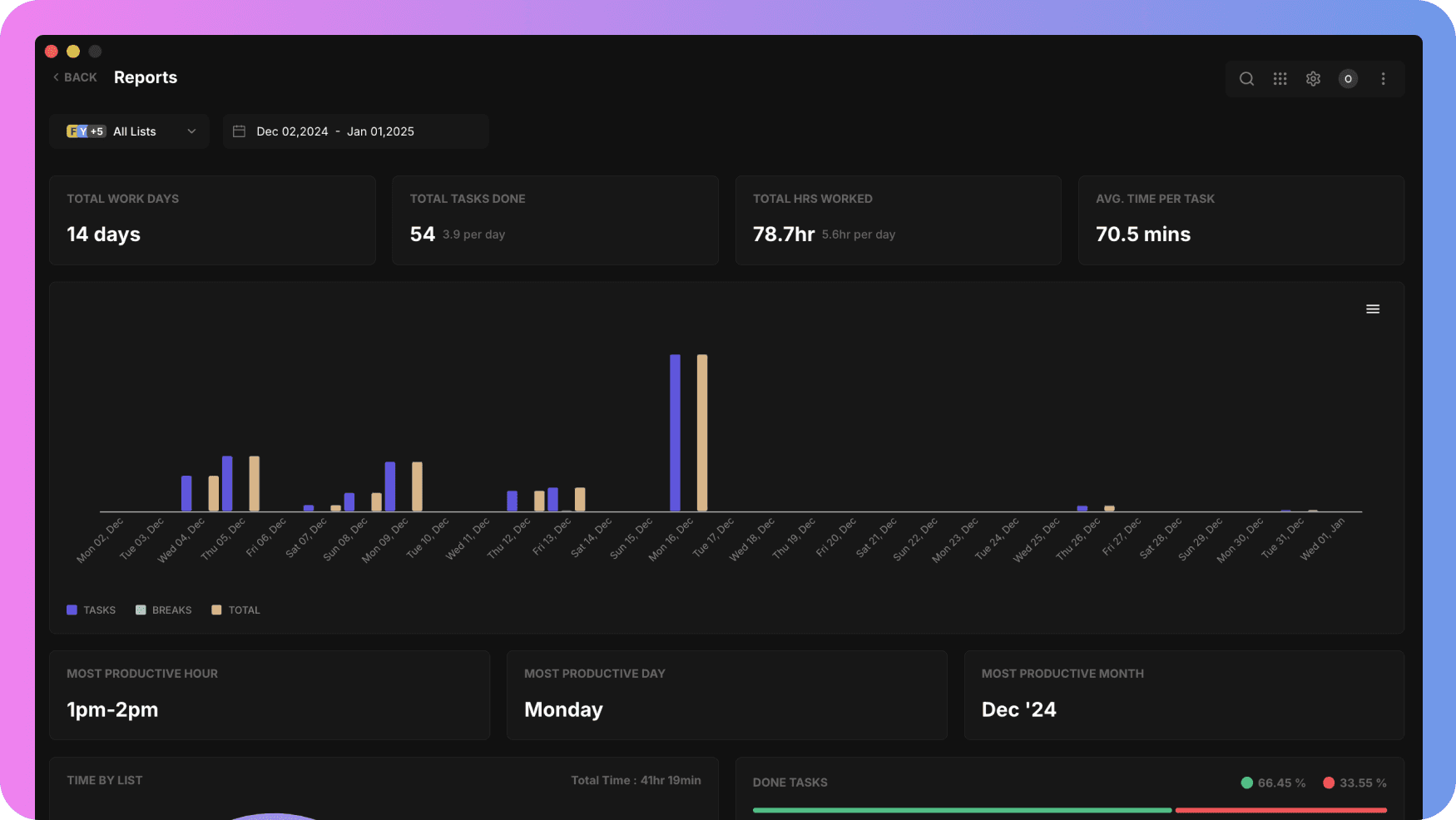Click the TOTAL TASKS DONE label
The image size is (1456, 820).
(468, 199)
